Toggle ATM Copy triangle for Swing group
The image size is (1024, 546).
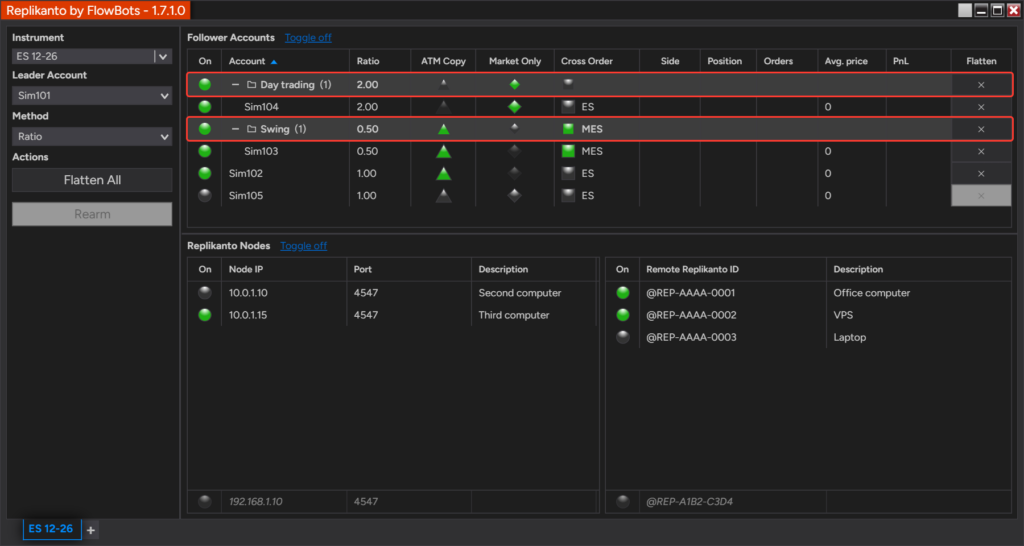click(443, 129)
